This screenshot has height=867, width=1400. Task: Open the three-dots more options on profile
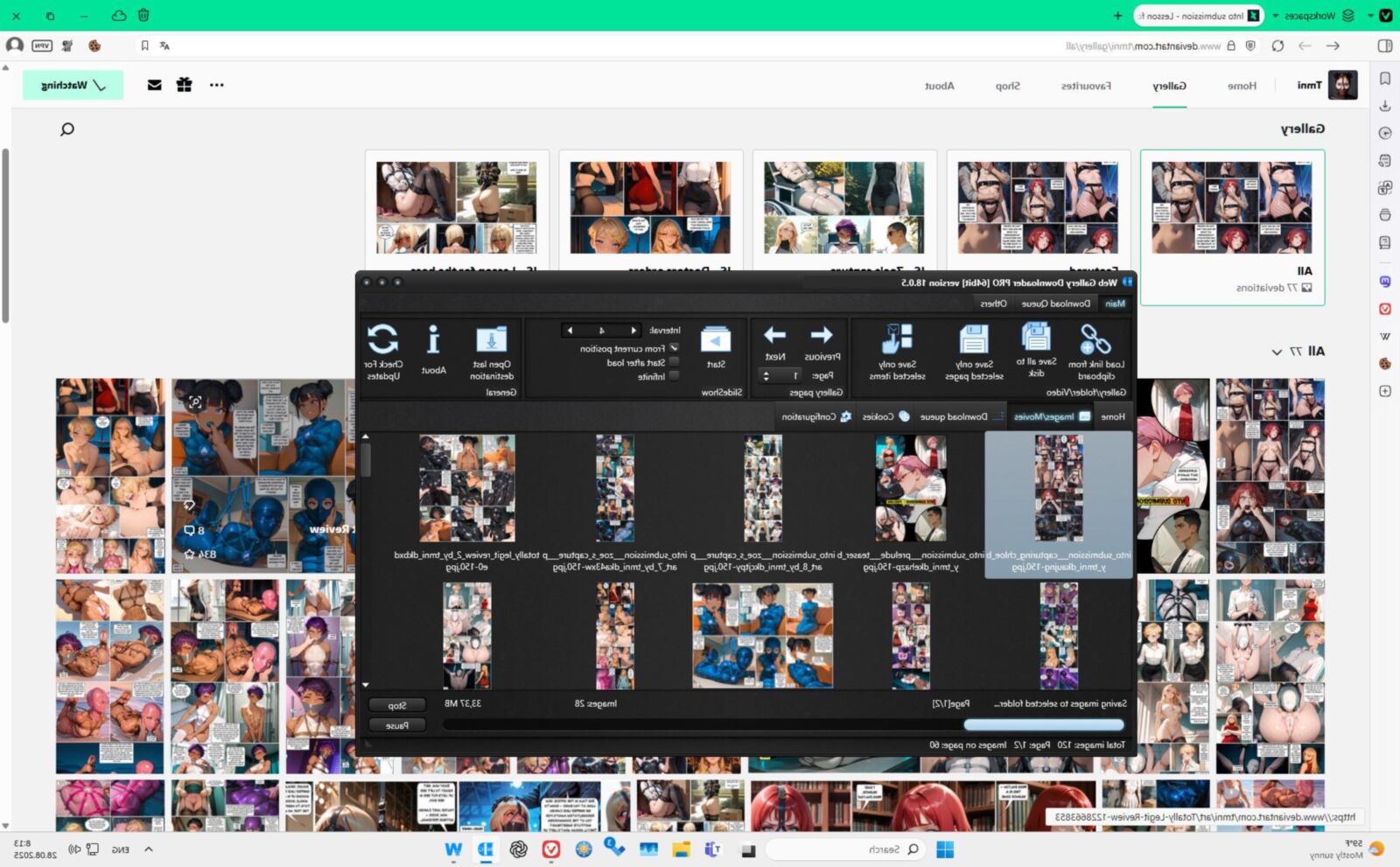[217, 85]
